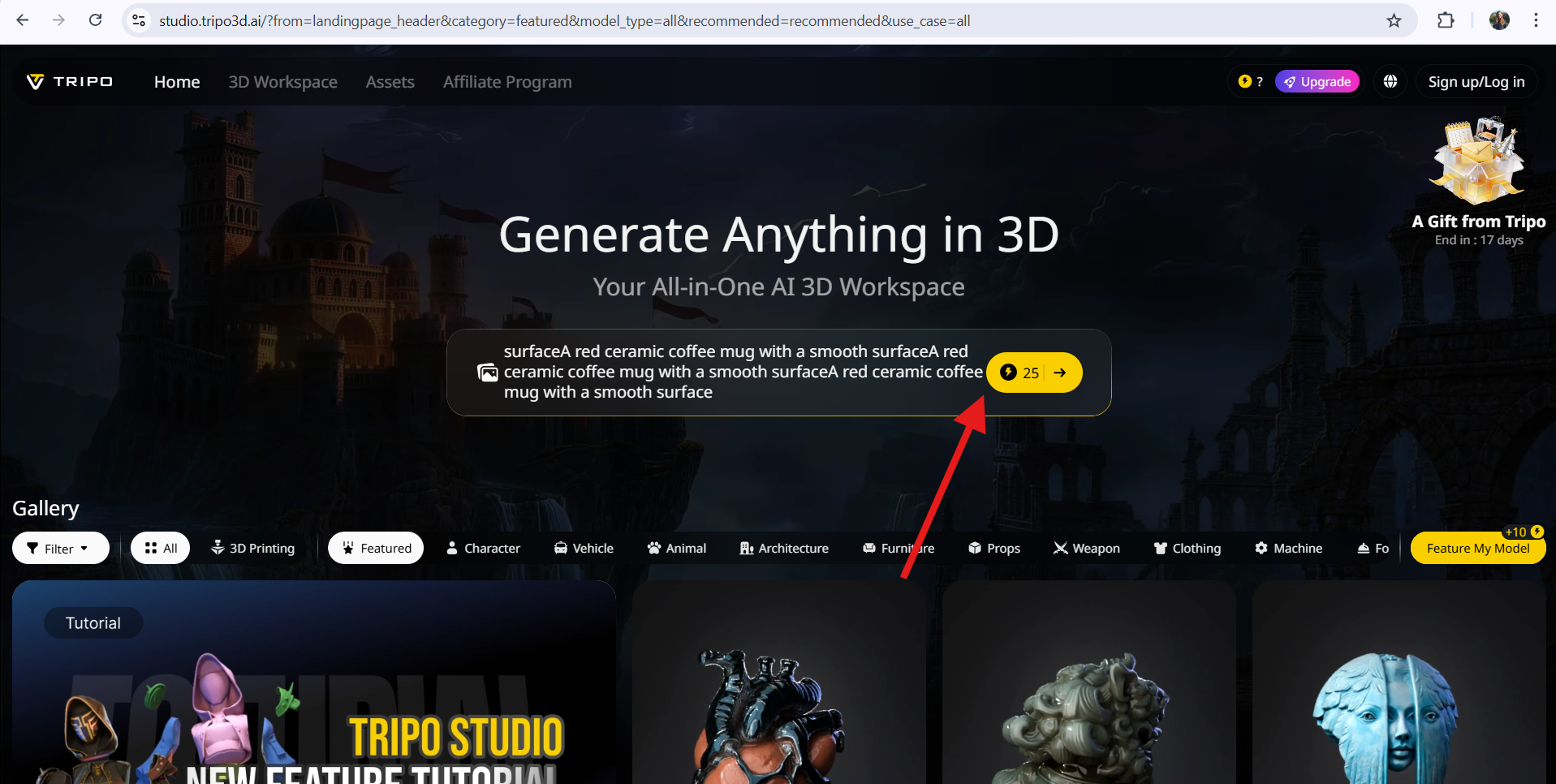The image size is (1556, 784).
Task: Open the 3D Workspace page
Action: click(x=282, y=82)
